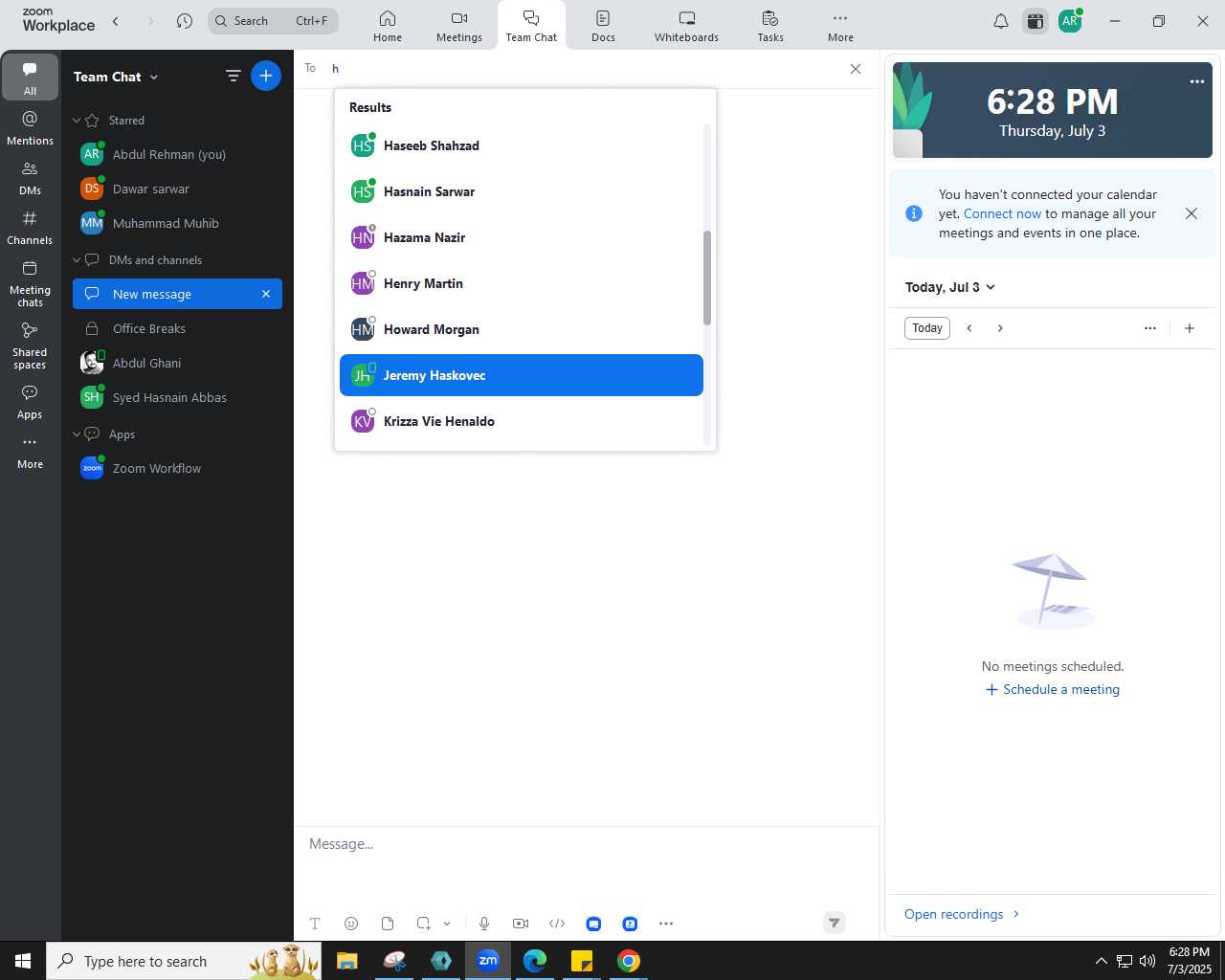Open DMs in the sidebar
Viewport: 1225px width, 980px height.
click(x=30, y=178)
